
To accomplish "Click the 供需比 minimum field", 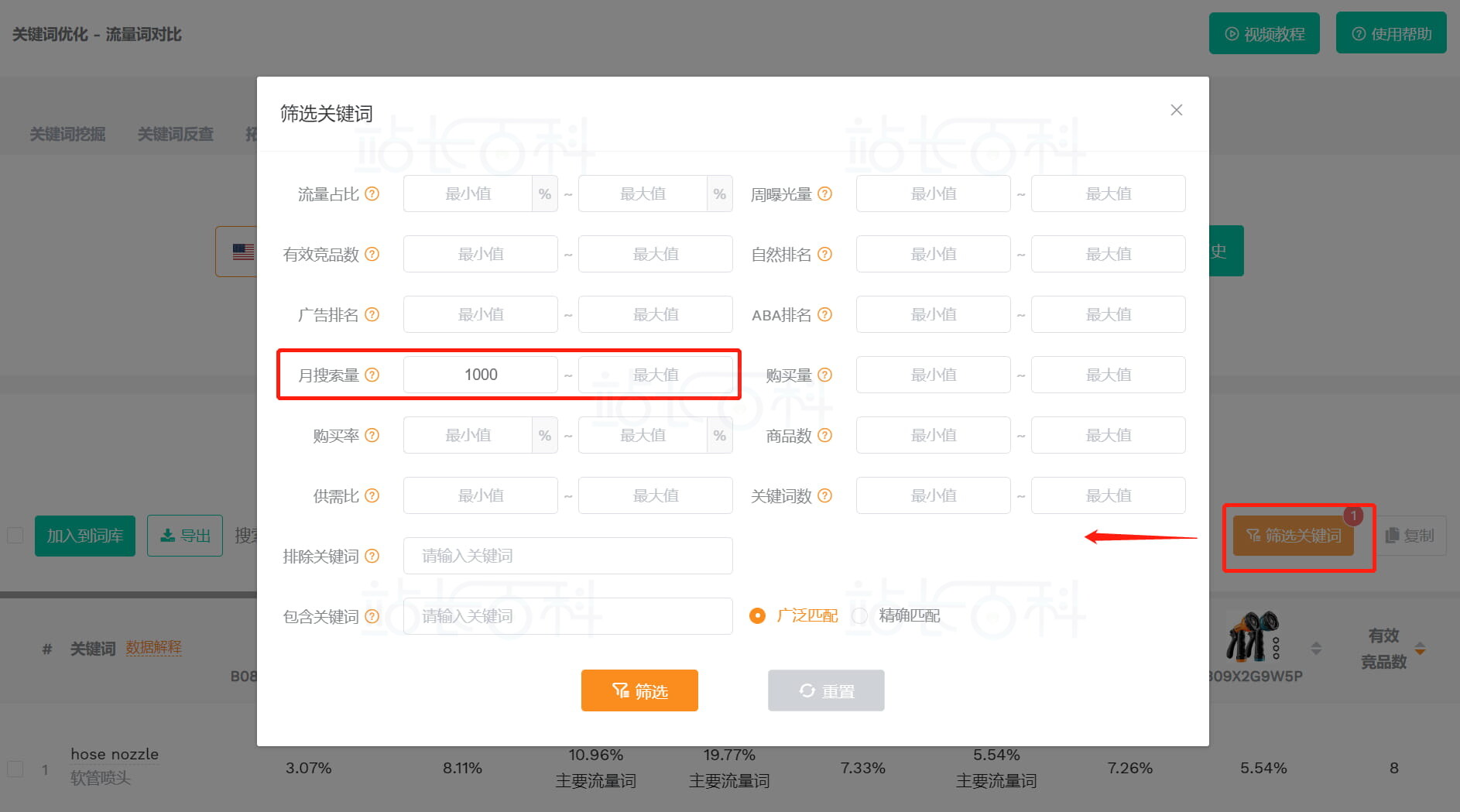I will click(481, 495).
